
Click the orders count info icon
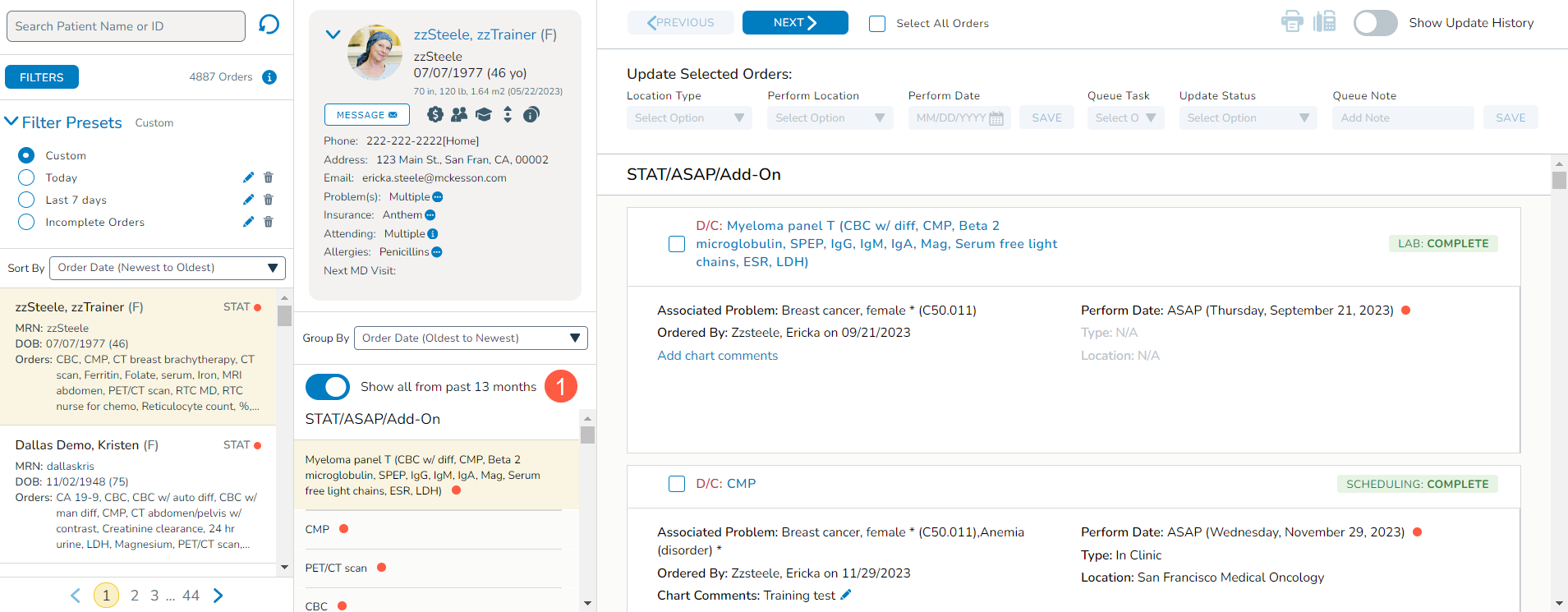click(x=269, y=77)
